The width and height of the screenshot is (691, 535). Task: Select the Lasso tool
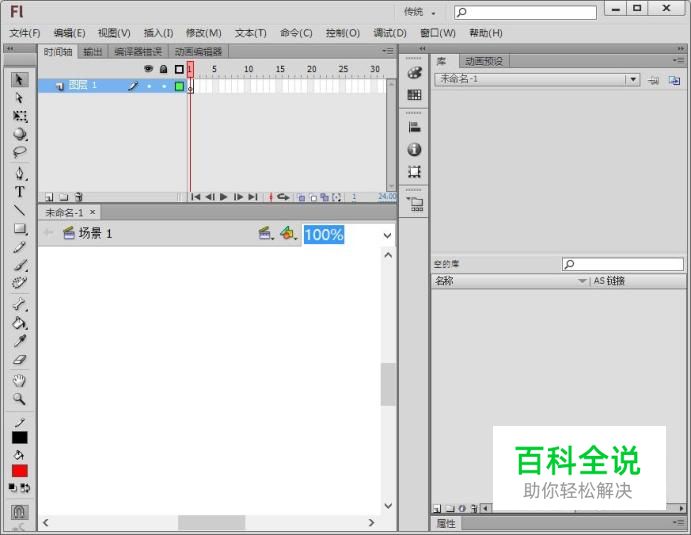pyautogui.click(x=19, y=152)
